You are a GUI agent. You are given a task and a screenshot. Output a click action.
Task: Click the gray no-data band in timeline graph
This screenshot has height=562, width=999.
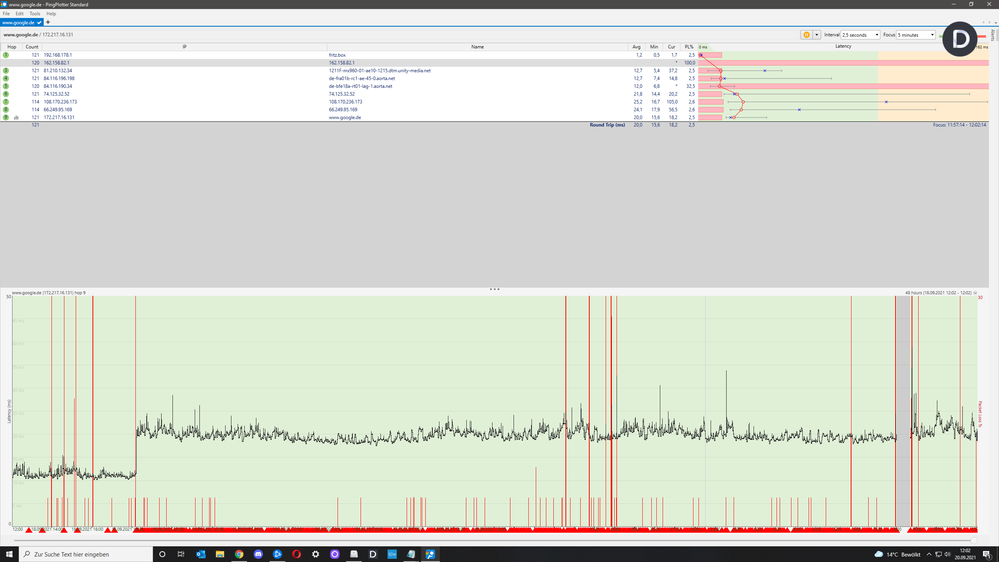click(x=903, y=411)
